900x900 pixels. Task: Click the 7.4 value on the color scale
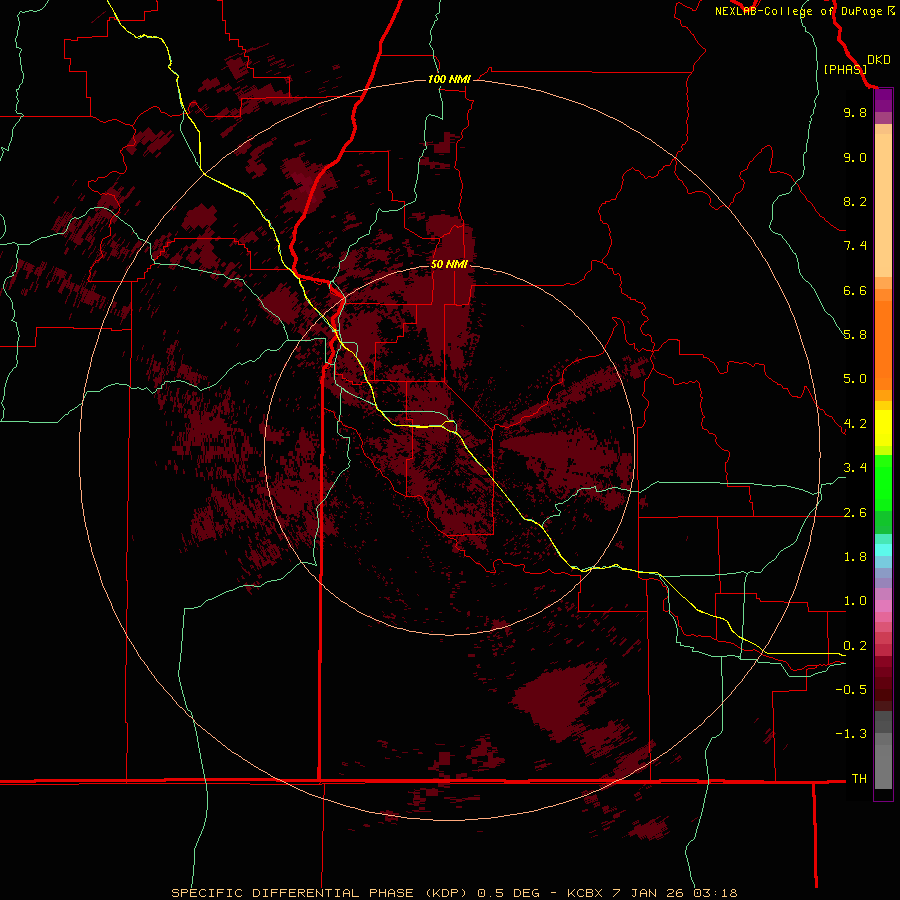pos(855,246)
